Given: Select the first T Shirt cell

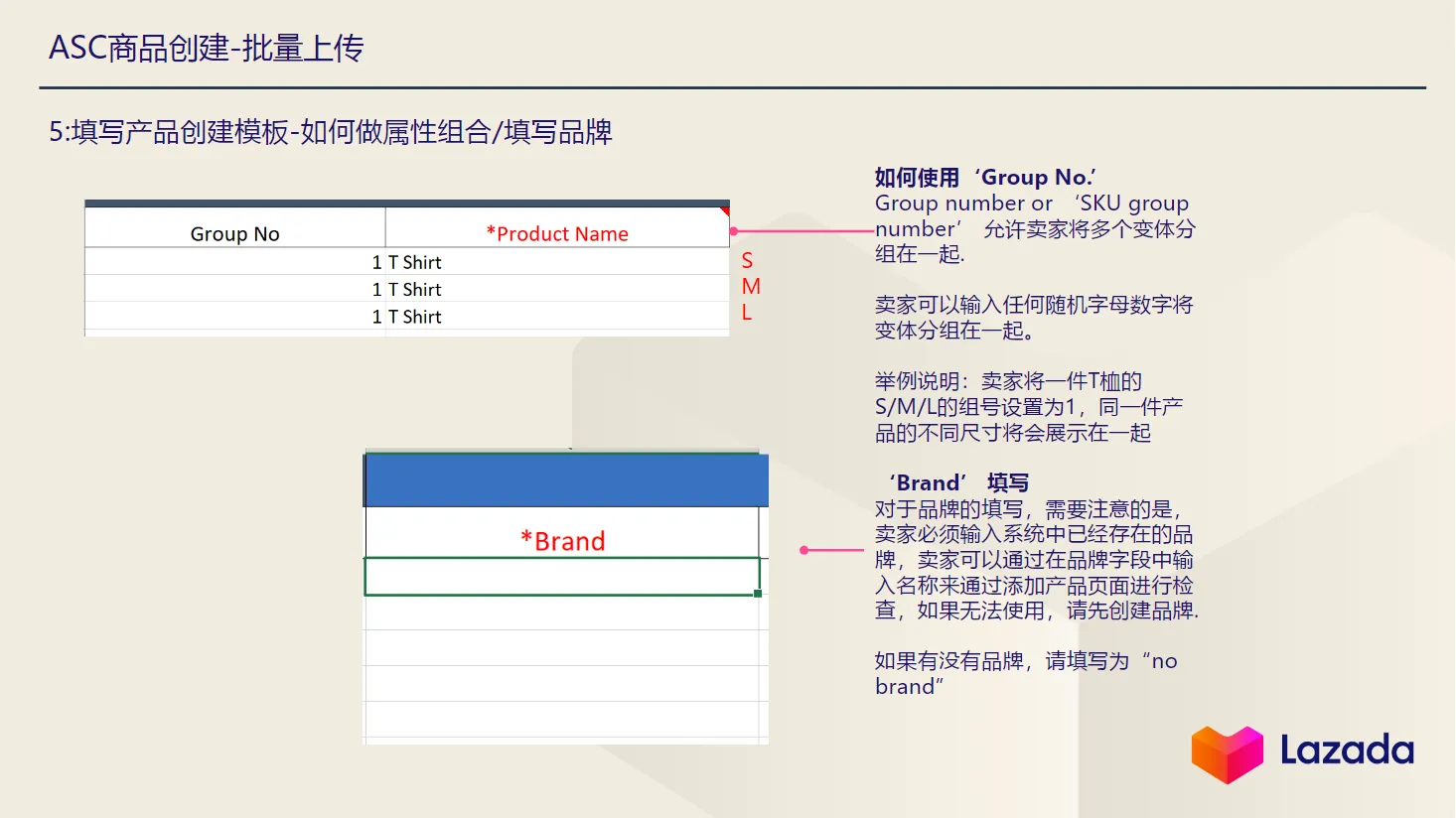Looking at the screenshot, I should click(x=417, y=261).
